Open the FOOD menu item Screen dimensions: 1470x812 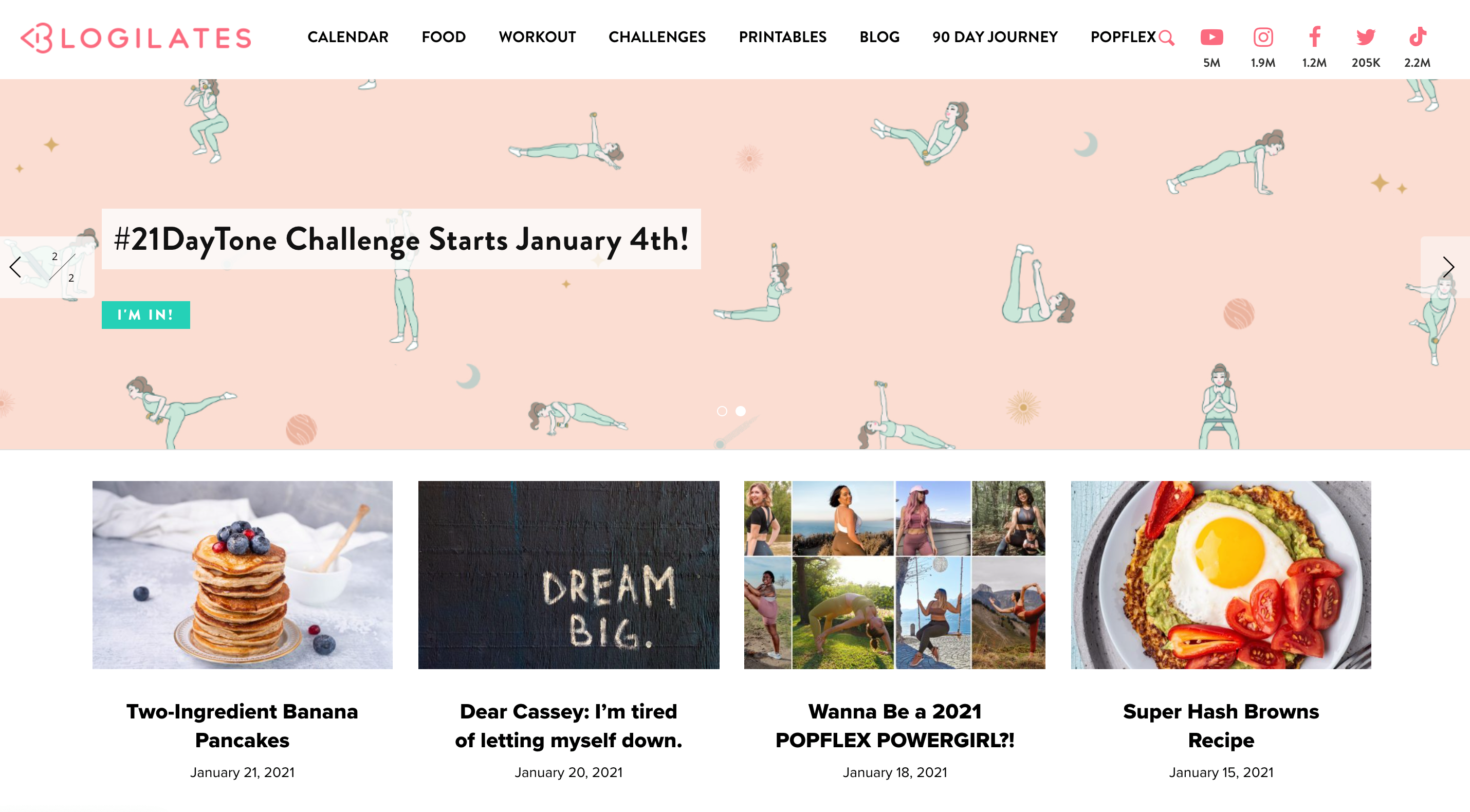coord(444,37)
